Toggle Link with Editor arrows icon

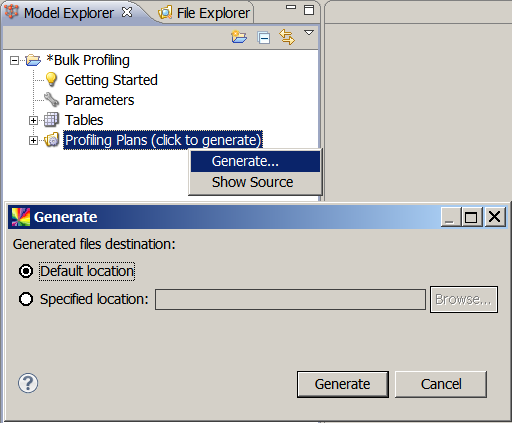click(287, 37)
